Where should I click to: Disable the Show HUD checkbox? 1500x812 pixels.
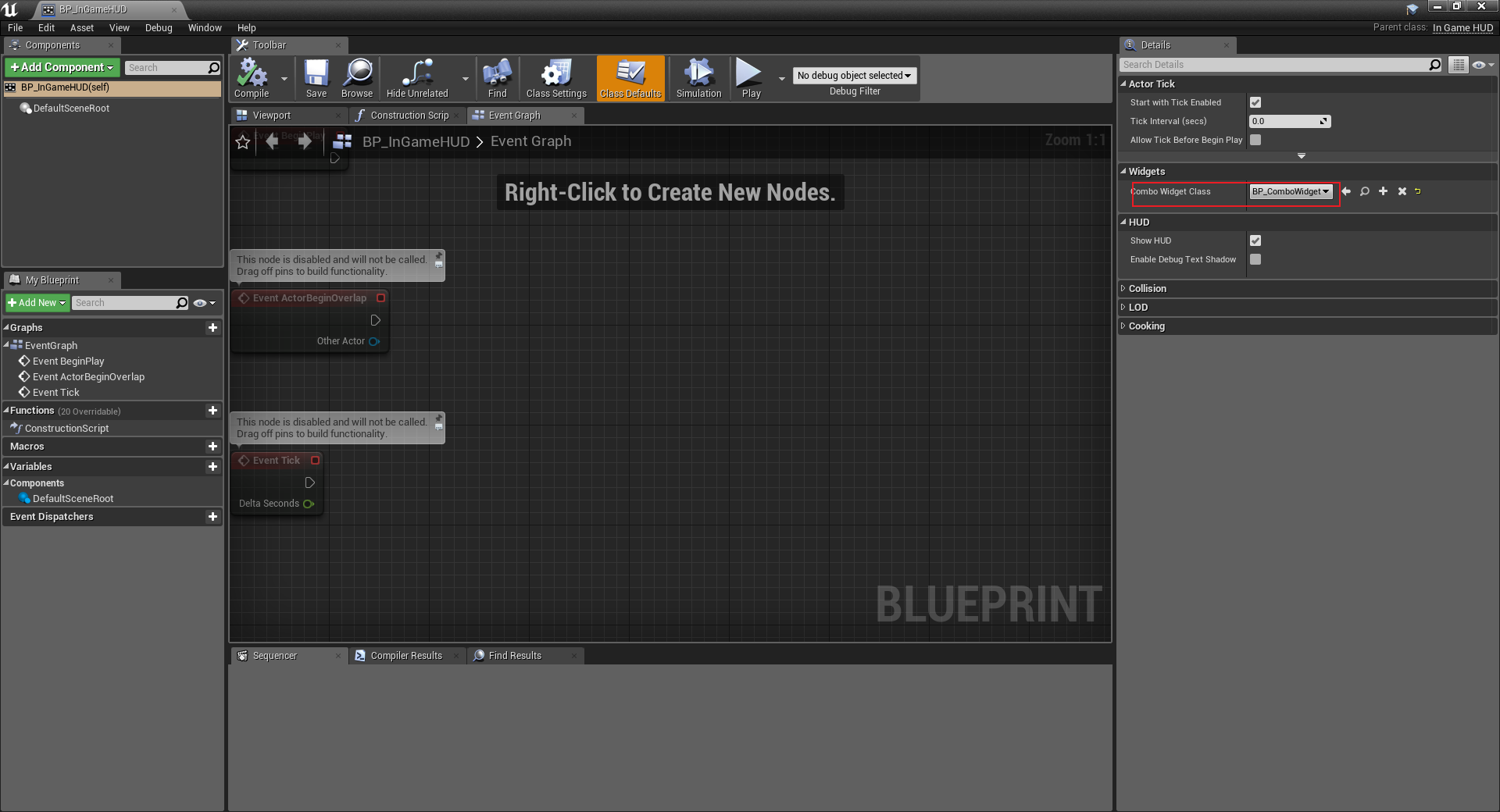click(1255, 240)
